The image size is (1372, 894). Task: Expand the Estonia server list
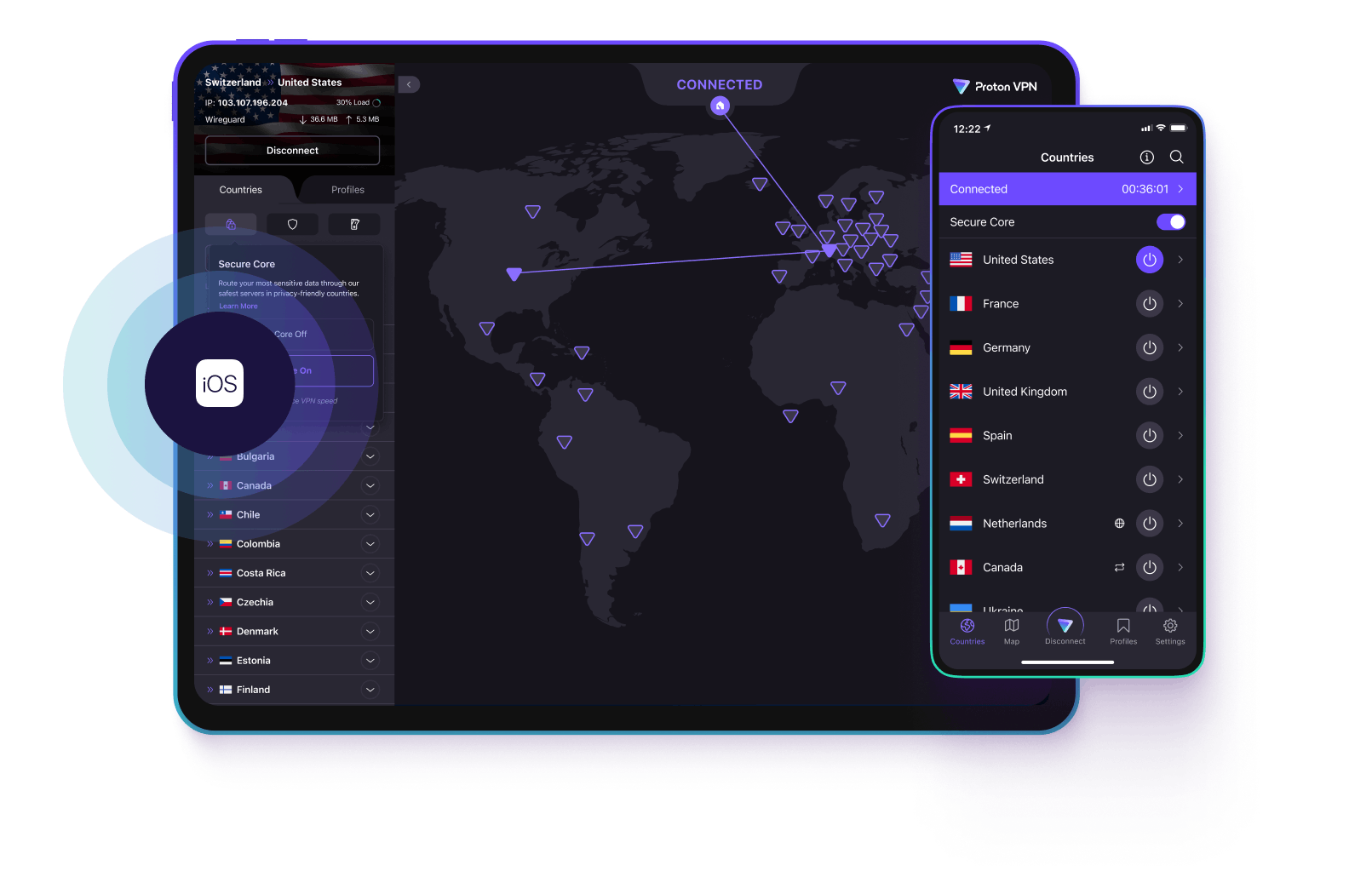pos(370,661)
